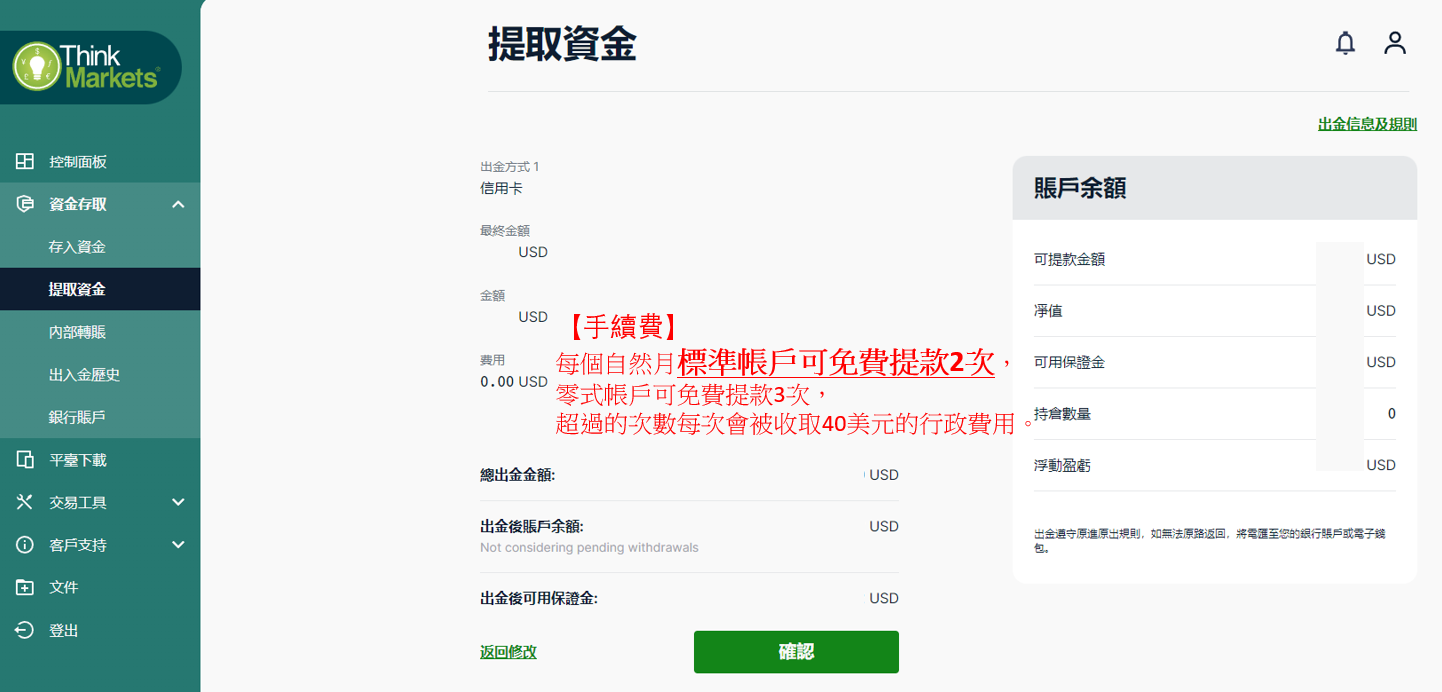This screenshot has width=1442, height=692.
Task: Click the 出金方式 1 label
Action: (509, 167)
